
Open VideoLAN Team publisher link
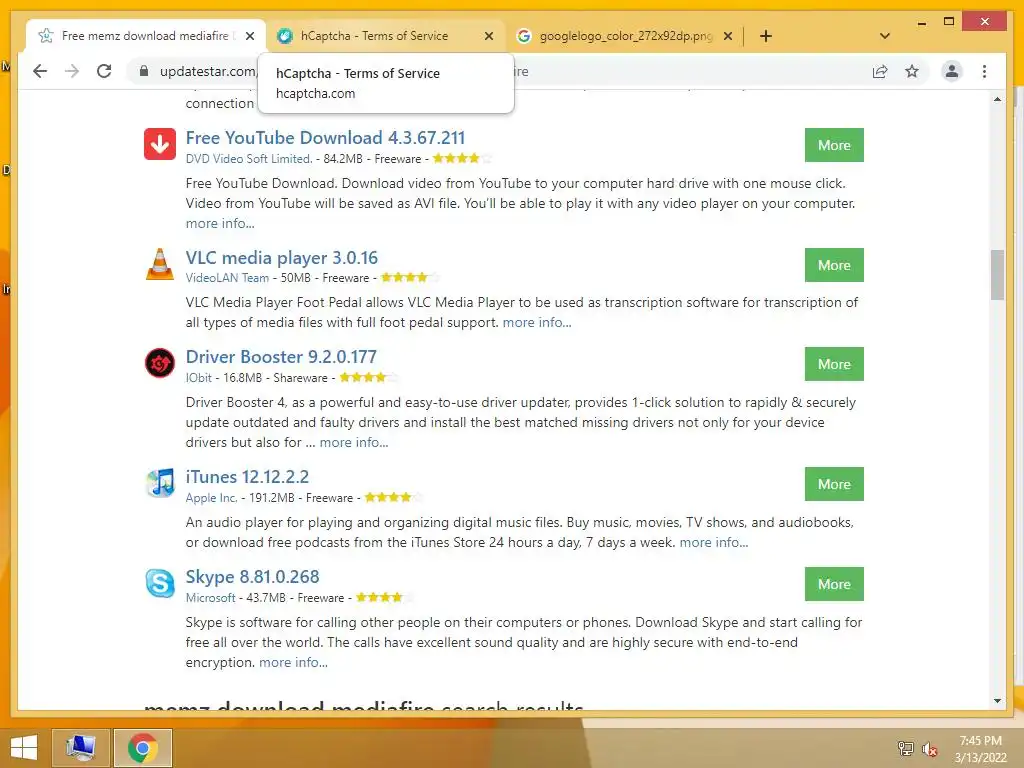pyautogui.click(x=227, y=278)
